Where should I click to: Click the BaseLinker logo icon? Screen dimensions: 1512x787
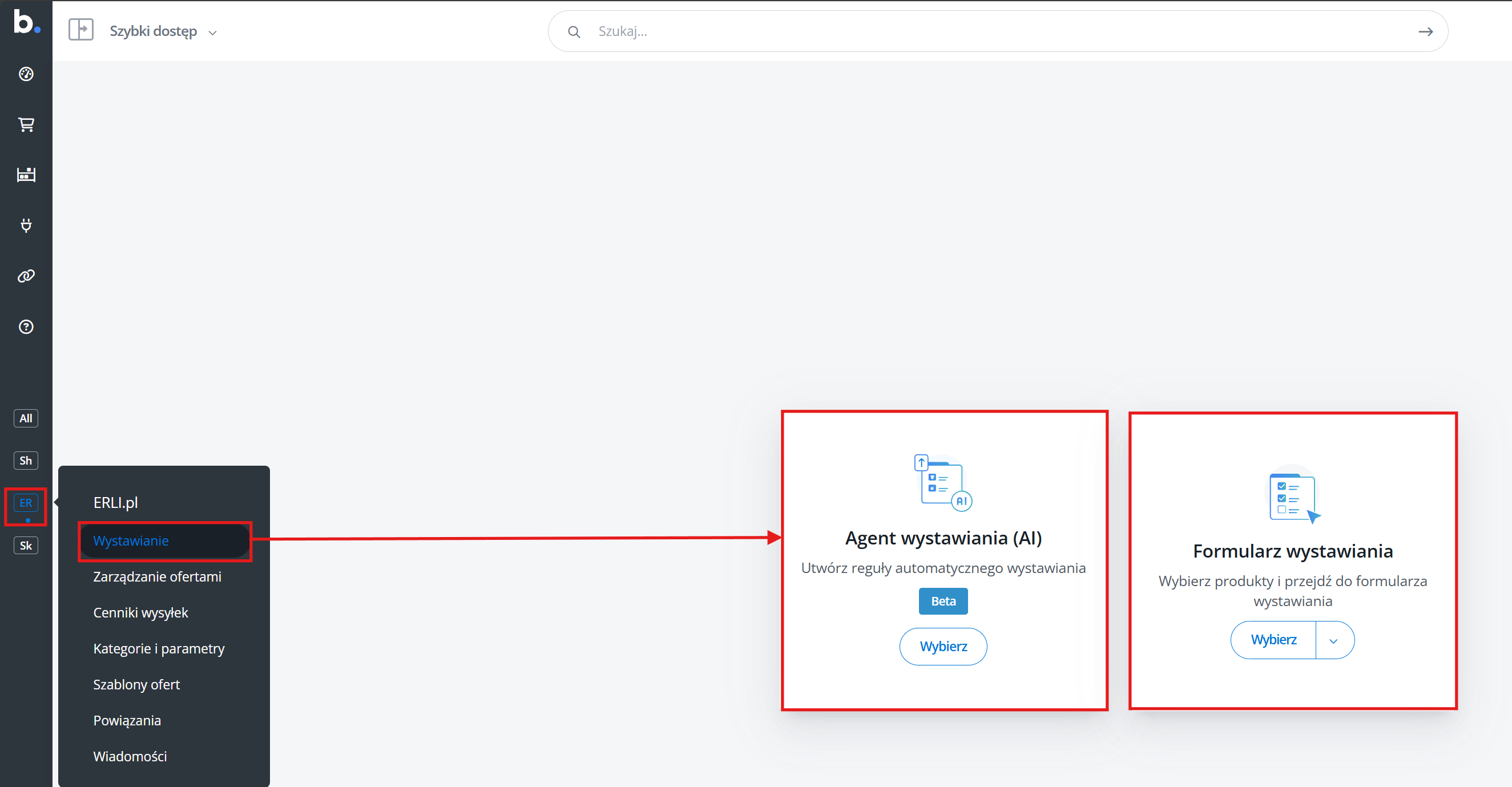[x=25, y=22]
